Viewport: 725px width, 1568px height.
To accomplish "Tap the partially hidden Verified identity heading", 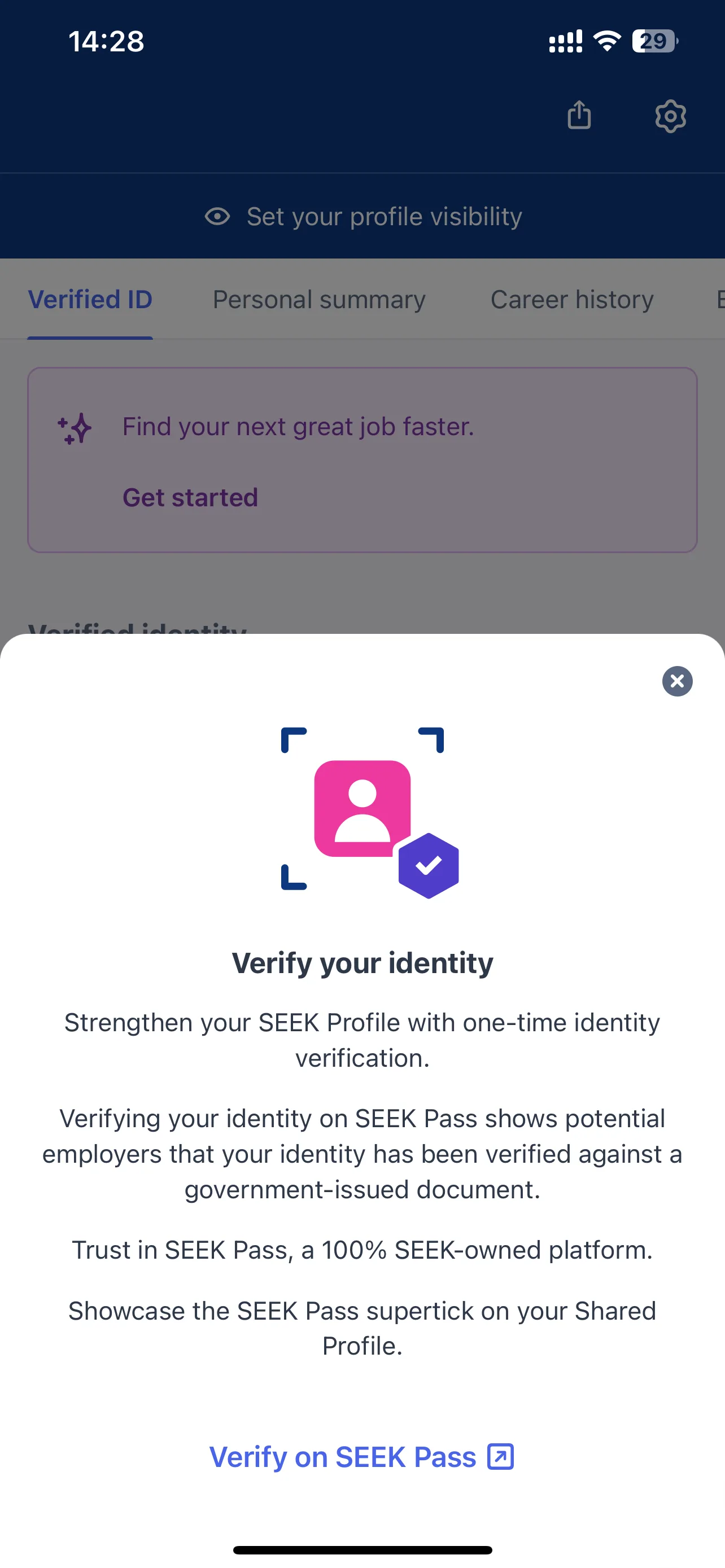I will [138, 627].
